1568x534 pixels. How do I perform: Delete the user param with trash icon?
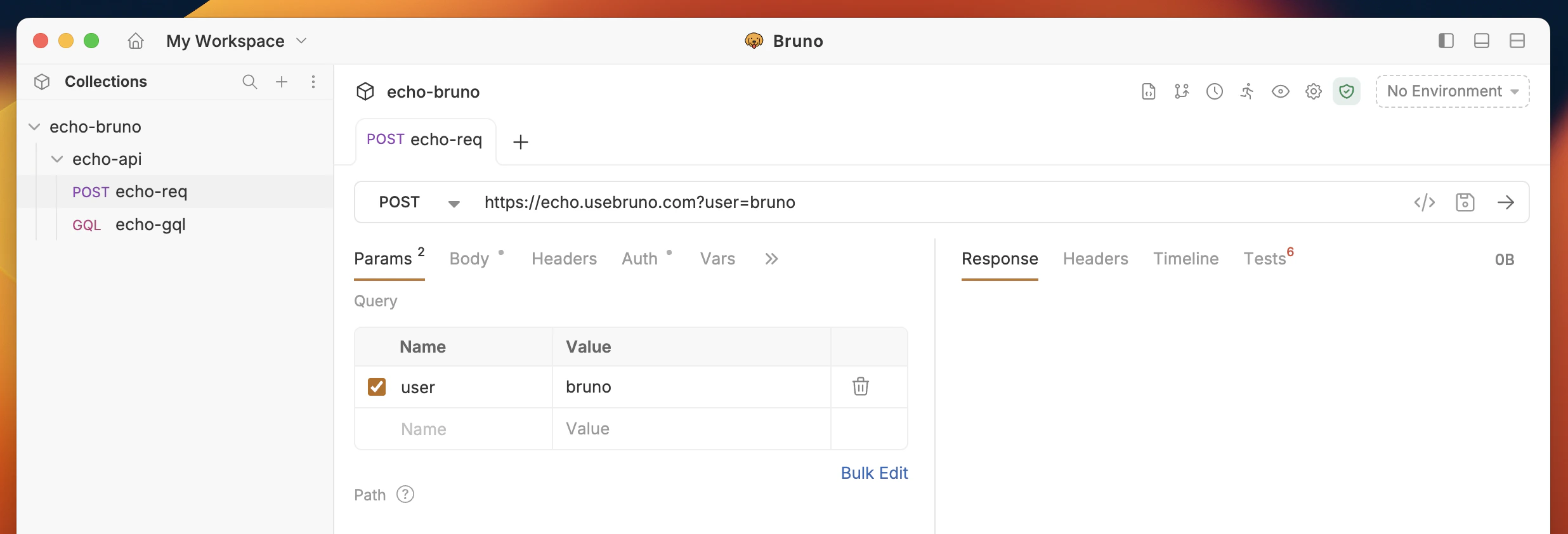tap(861, 386)
